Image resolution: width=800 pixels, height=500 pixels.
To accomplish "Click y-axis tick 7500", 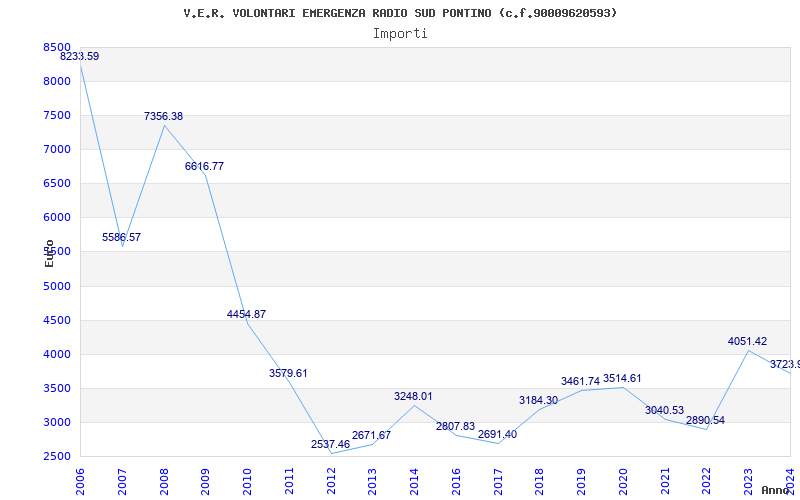I will 57,115.
